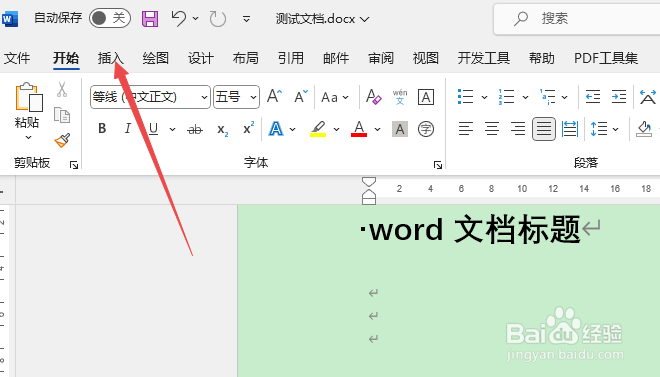This screenshot has height=377, width=660.
Task: Apply yellow text highlight color
Action: coord(318,129)
